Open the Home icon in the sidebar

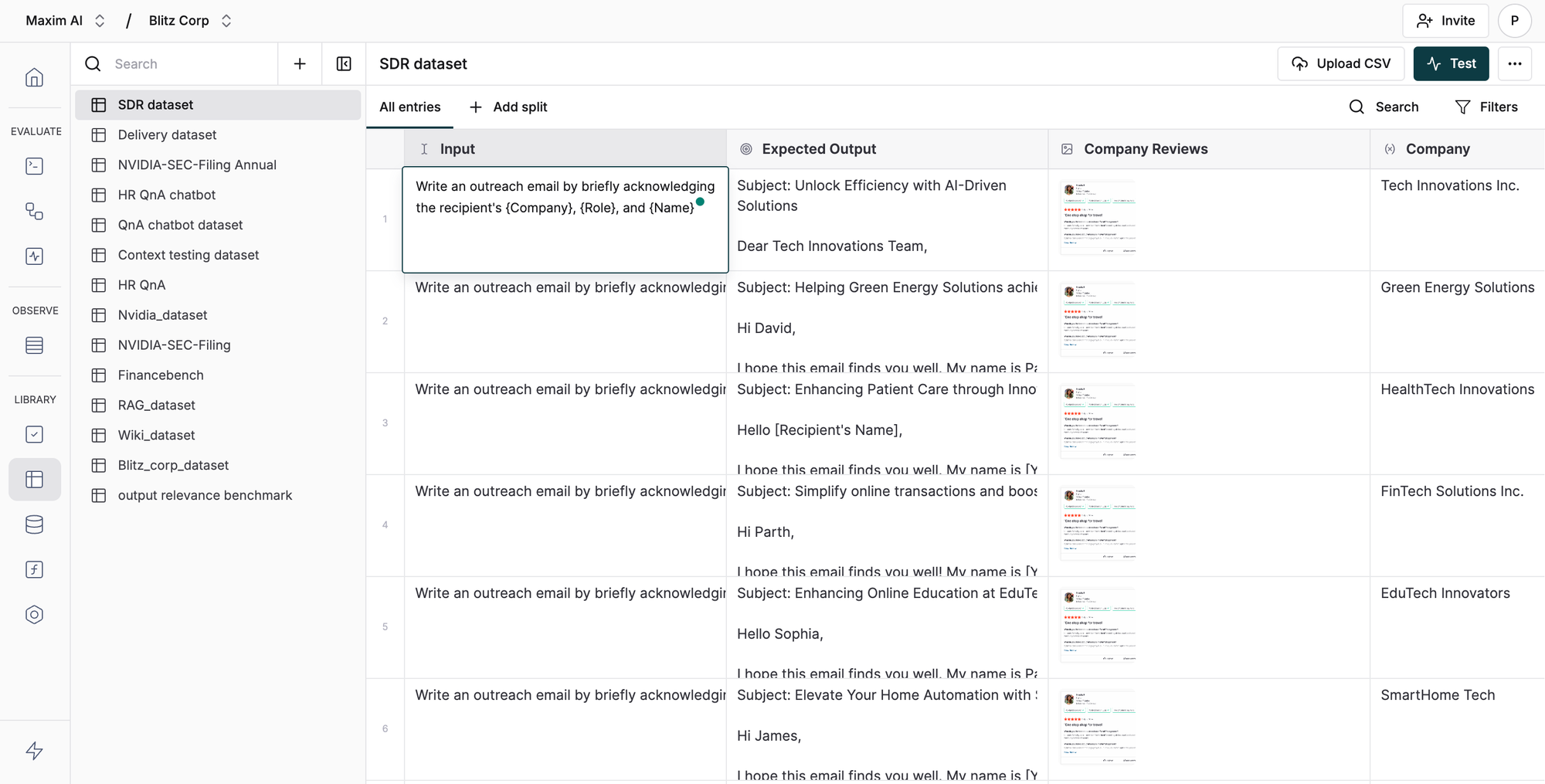tap(34, 77)
